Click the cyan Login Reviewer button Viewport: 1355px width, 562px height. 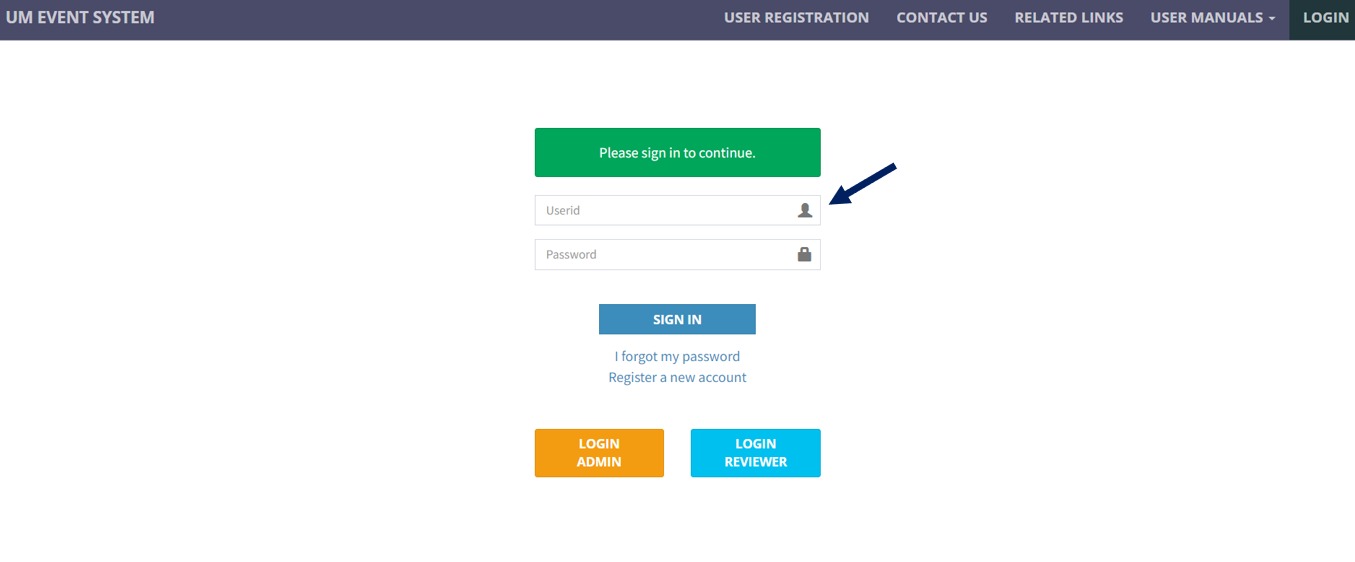[755, 453]
